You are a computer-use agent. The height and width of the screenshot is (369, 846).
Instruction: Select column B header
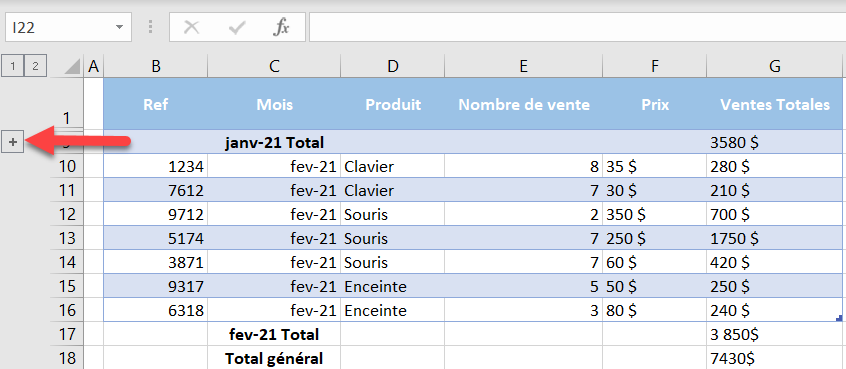tap(155, 67)
